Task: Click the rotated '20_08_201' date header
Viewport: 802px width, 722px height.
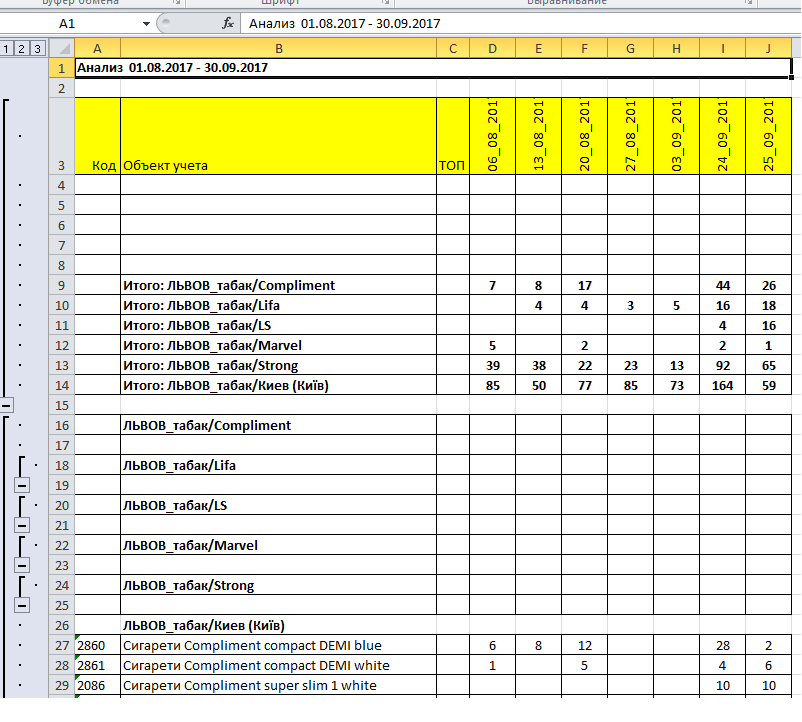Action: (x=584, y=136)
